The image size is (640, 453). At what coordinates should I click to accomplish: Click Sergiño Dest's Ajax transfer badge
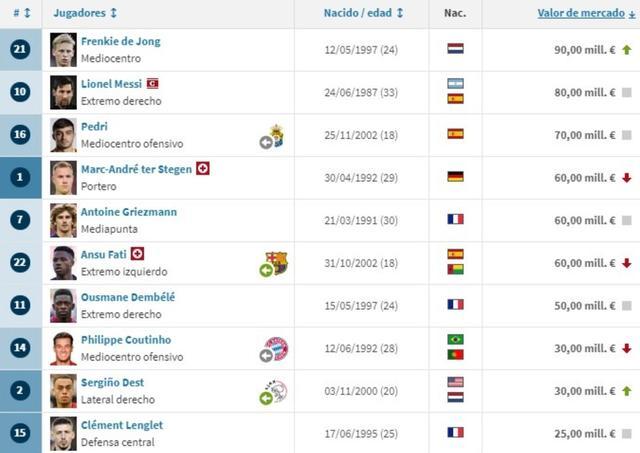point(273,392)
